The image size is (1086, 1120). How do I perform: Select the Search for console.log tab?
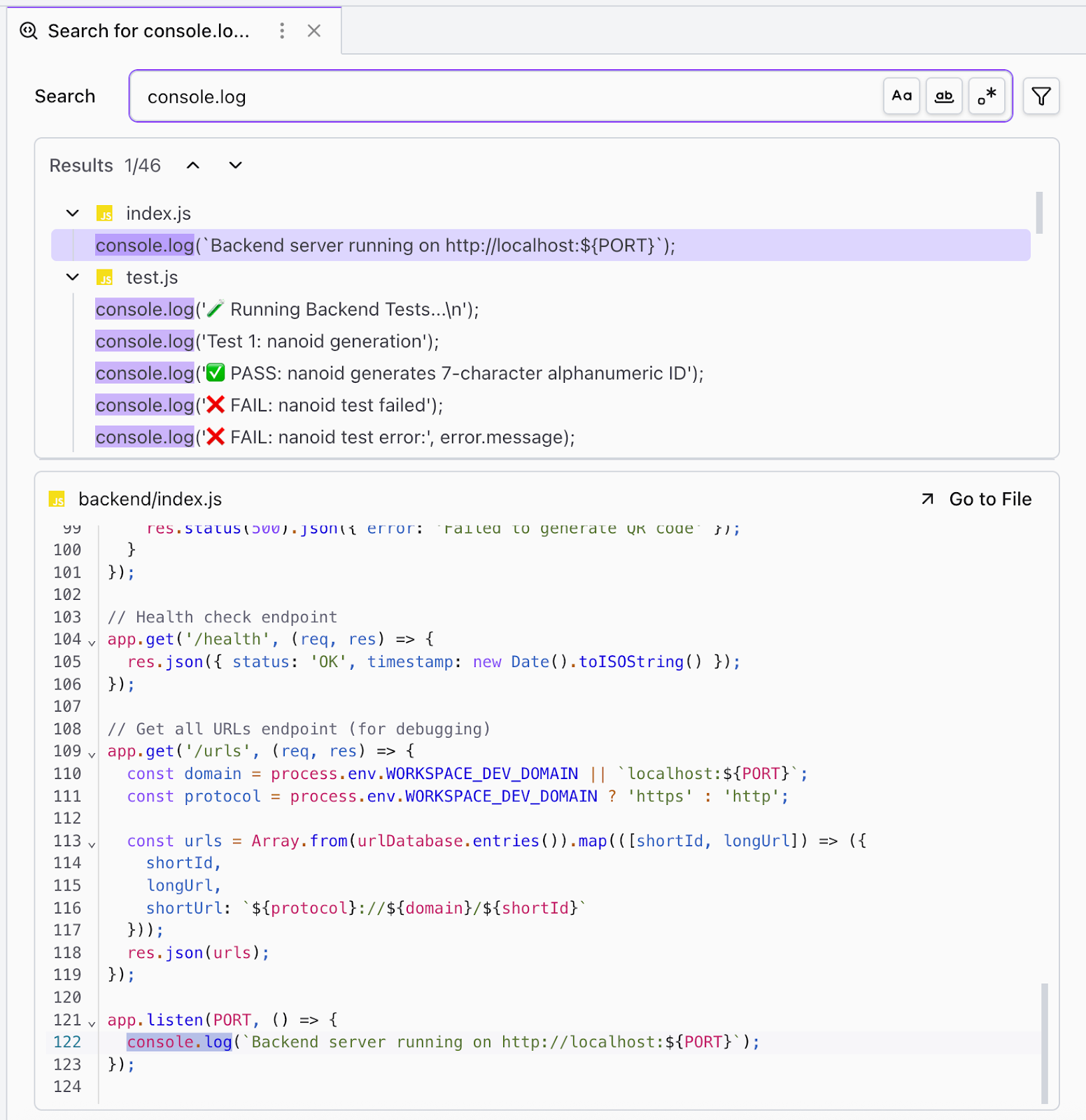[x=148, y=31]
